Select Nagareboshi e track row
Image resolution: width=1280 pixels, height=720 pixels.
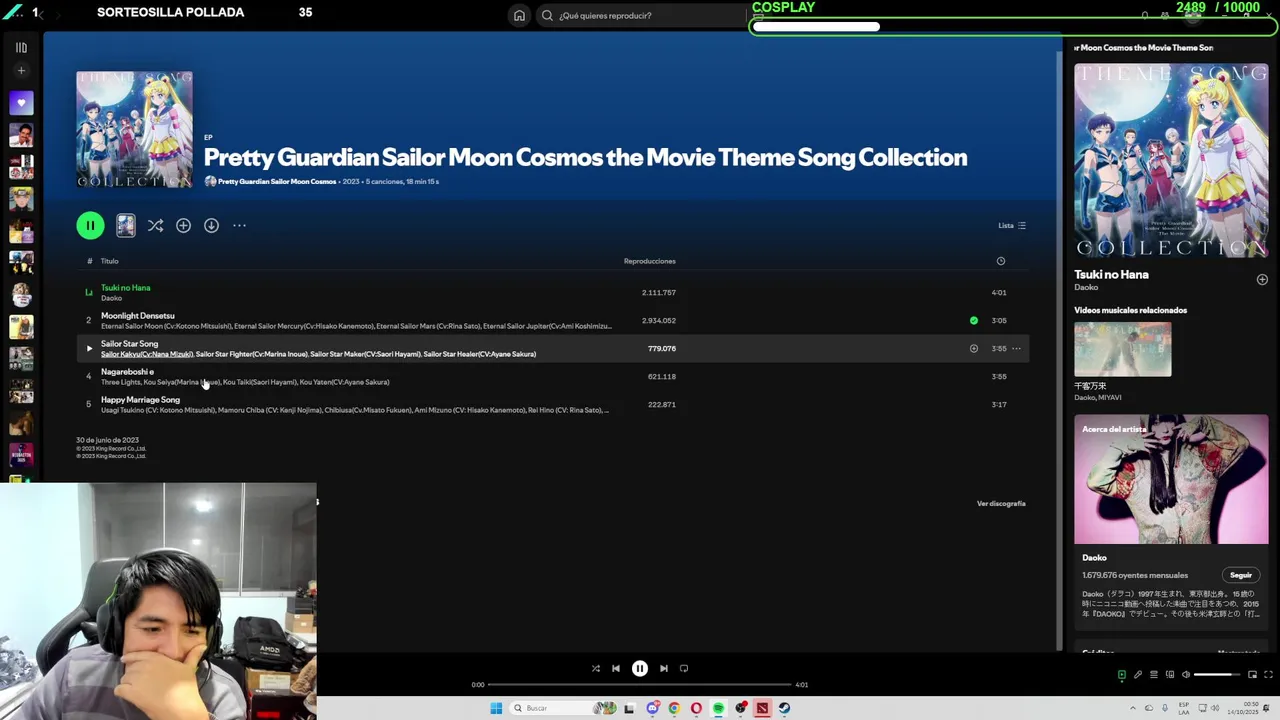[552, 376]
